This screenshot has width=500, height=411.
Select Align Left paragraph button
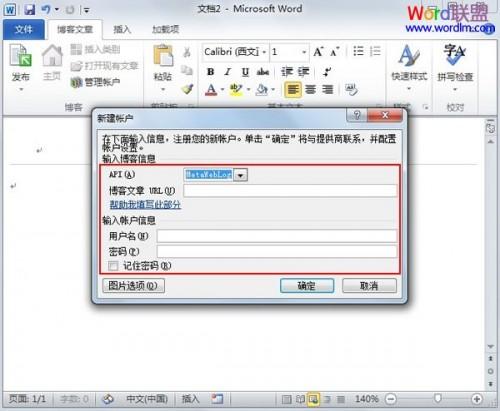coord(293,89)
